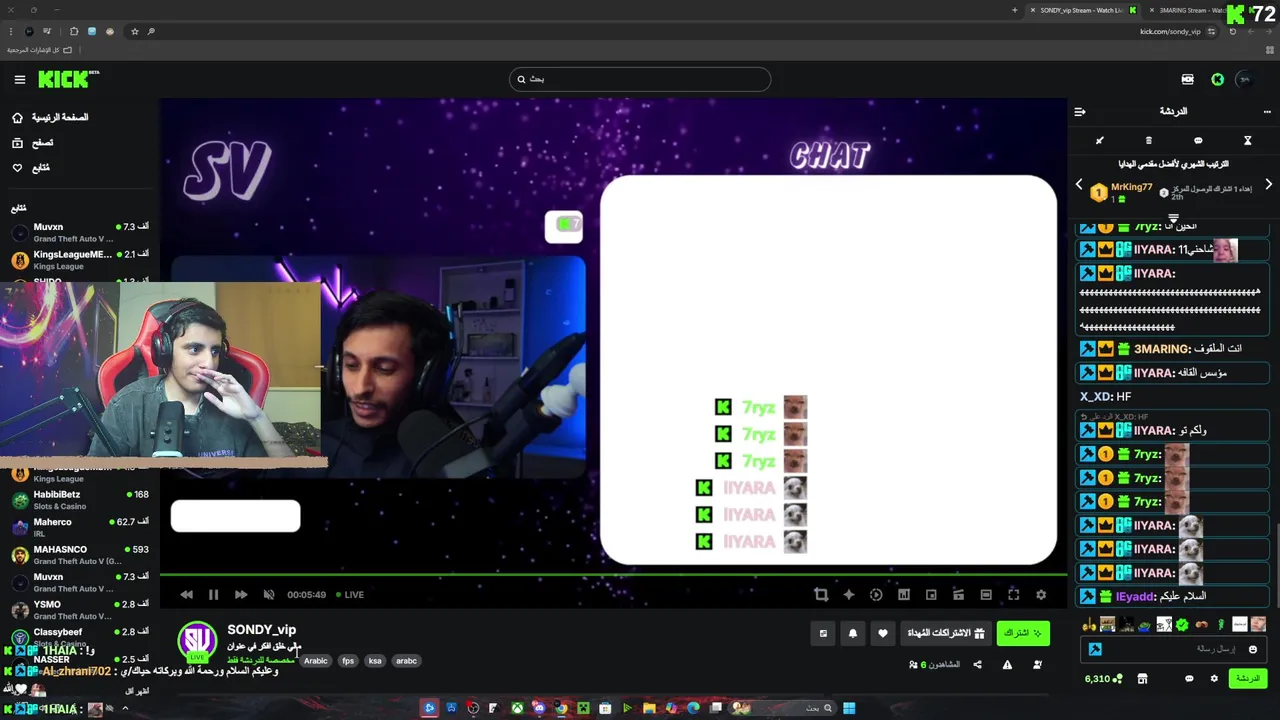Viewport: 1280px width, 720px height.
Task: Click the pin icon in chat toolbar
Action: pos(1099,140)
